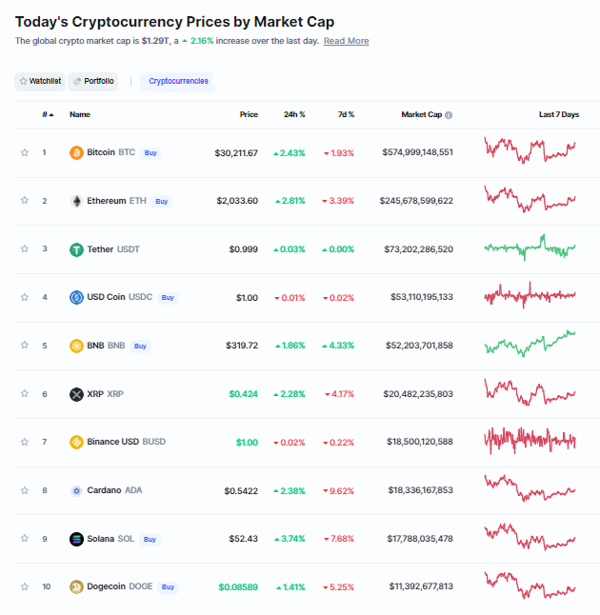Image resolution: width=600 pixels, height=615 pixels.
Task: Switch to the Portfolio tab
Action: tap(93, 81)
